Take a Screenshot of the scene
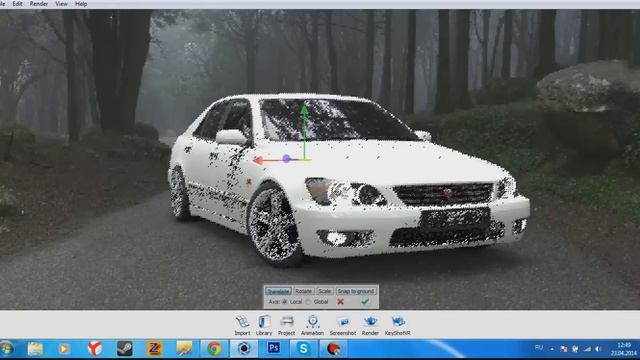Screen dimensions: 640x360 point(343,325)
